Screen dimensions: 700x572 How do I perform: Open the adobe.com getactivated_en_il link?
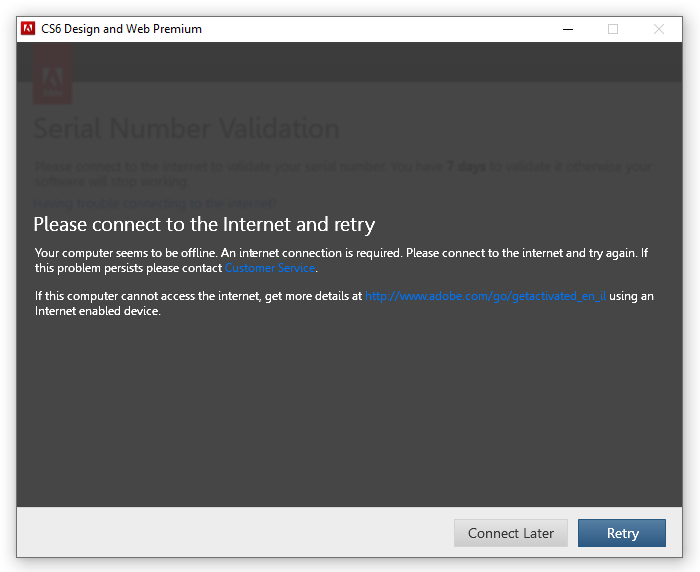pos(486,296)
